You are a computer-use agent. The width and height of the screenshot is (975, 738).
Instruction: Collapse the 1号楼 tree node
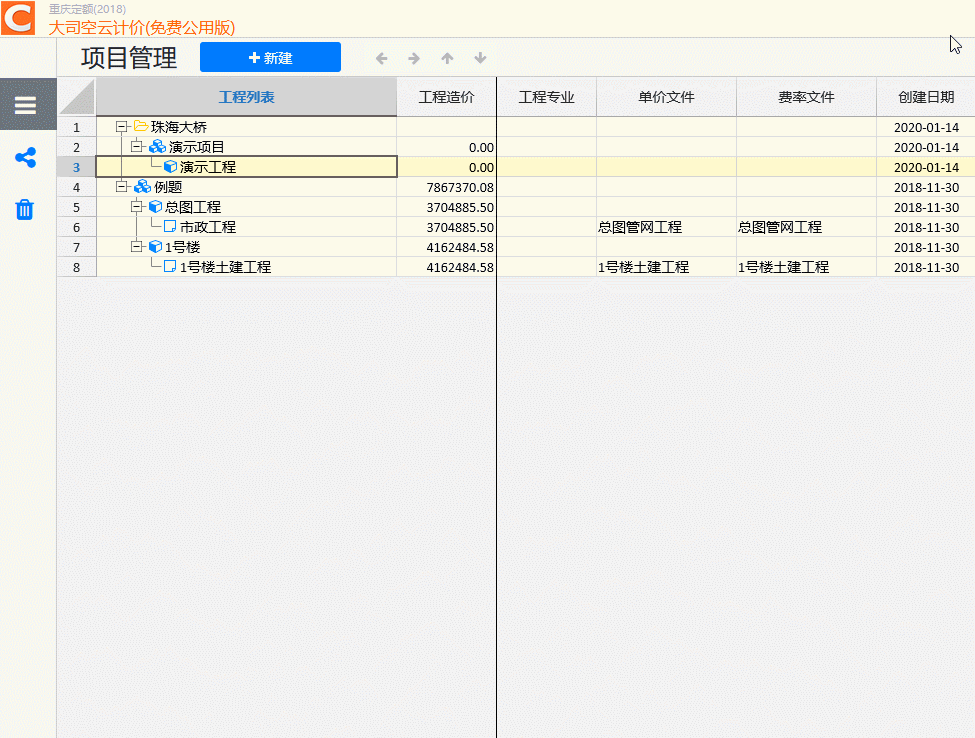137,247
